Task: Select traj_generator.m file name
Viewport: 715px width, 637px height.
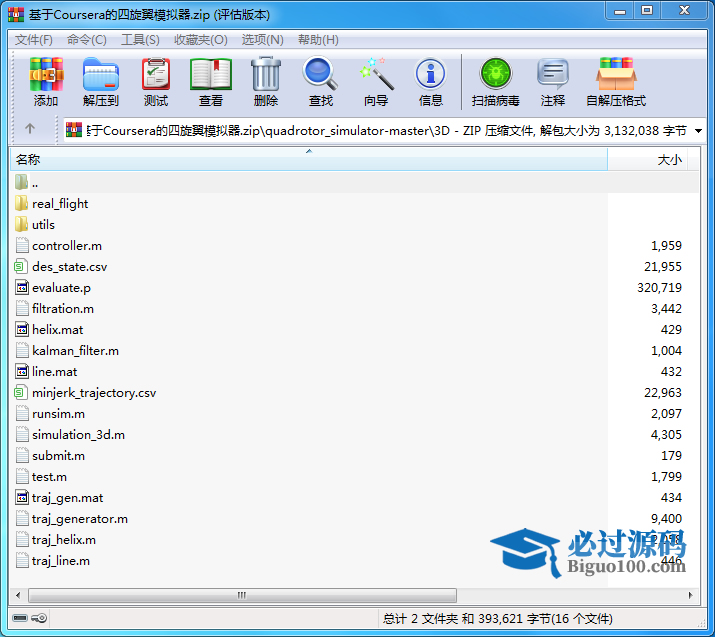Action: pos(80,518)
